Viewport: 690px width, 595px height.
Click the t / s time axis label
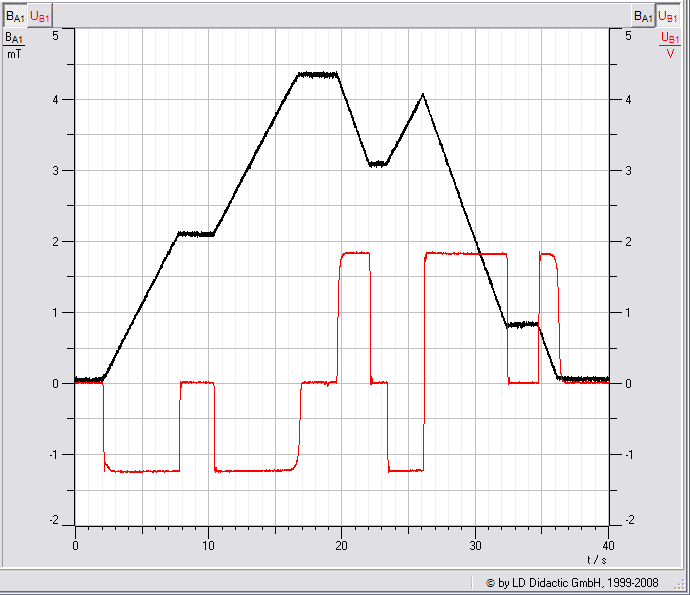click(x=597, y=559)
